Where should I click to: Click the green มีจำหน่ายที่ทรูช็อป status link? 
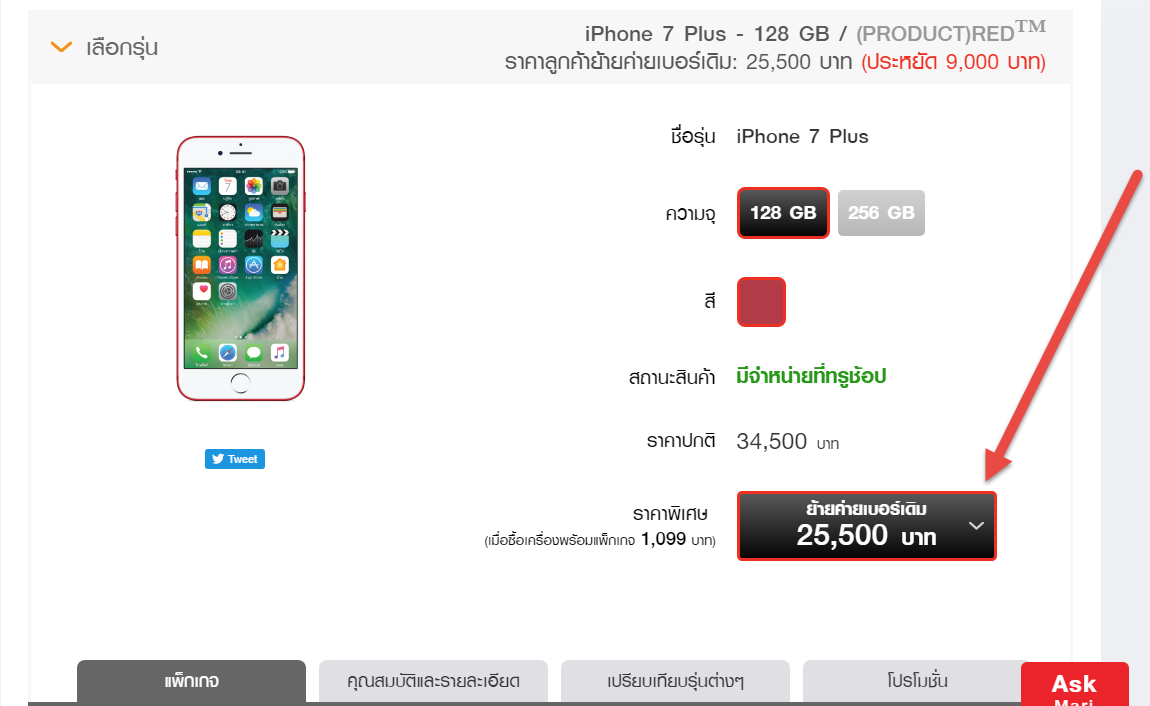[811, 376]
